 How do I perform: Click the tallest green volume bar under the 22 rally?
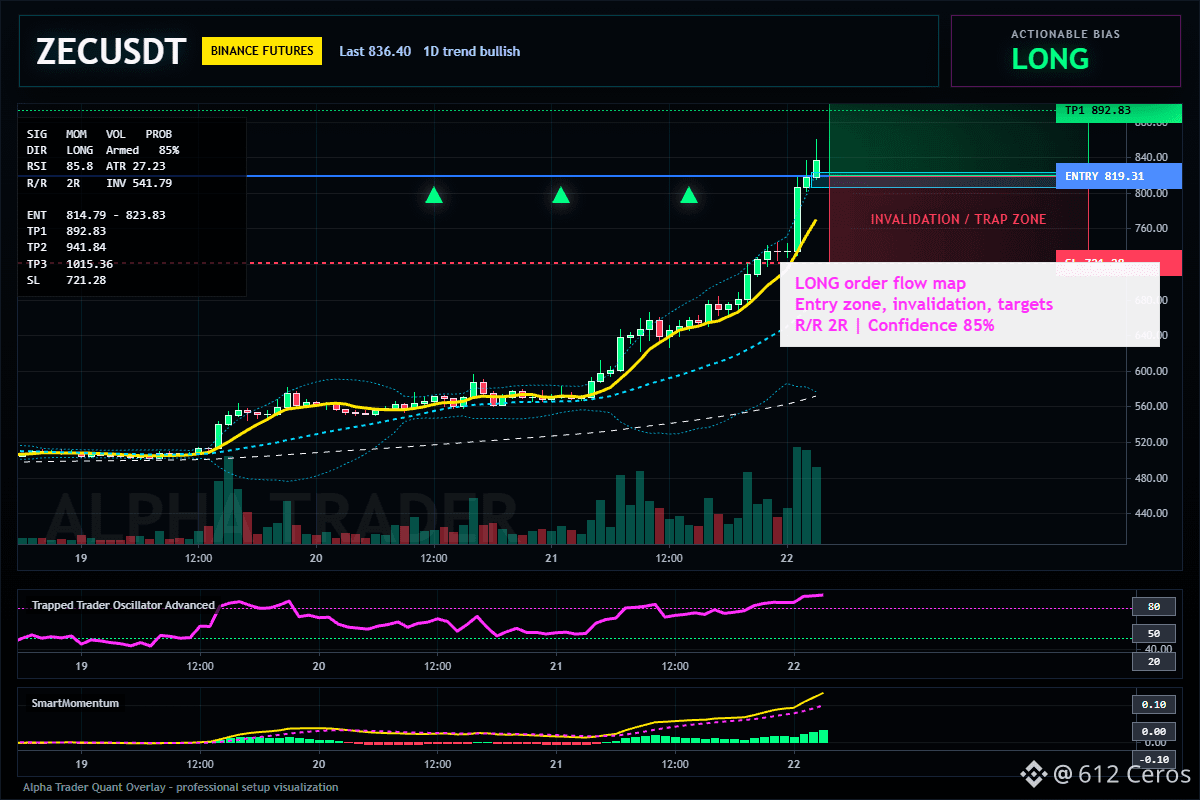tap(797, 495)
